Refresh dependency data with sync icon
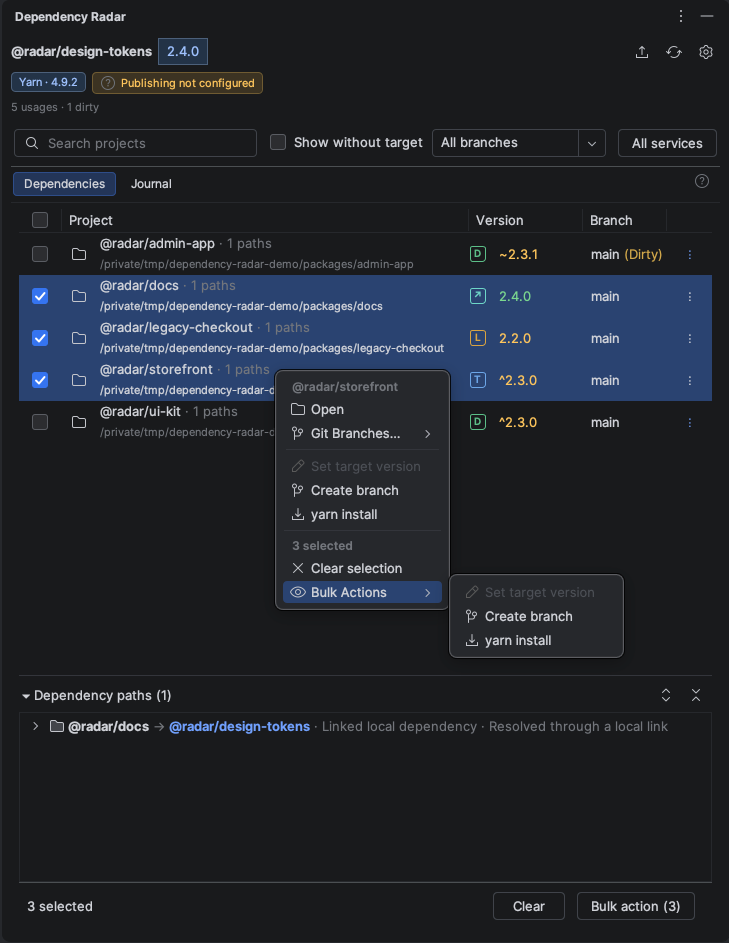 click(x=674, y=52)
